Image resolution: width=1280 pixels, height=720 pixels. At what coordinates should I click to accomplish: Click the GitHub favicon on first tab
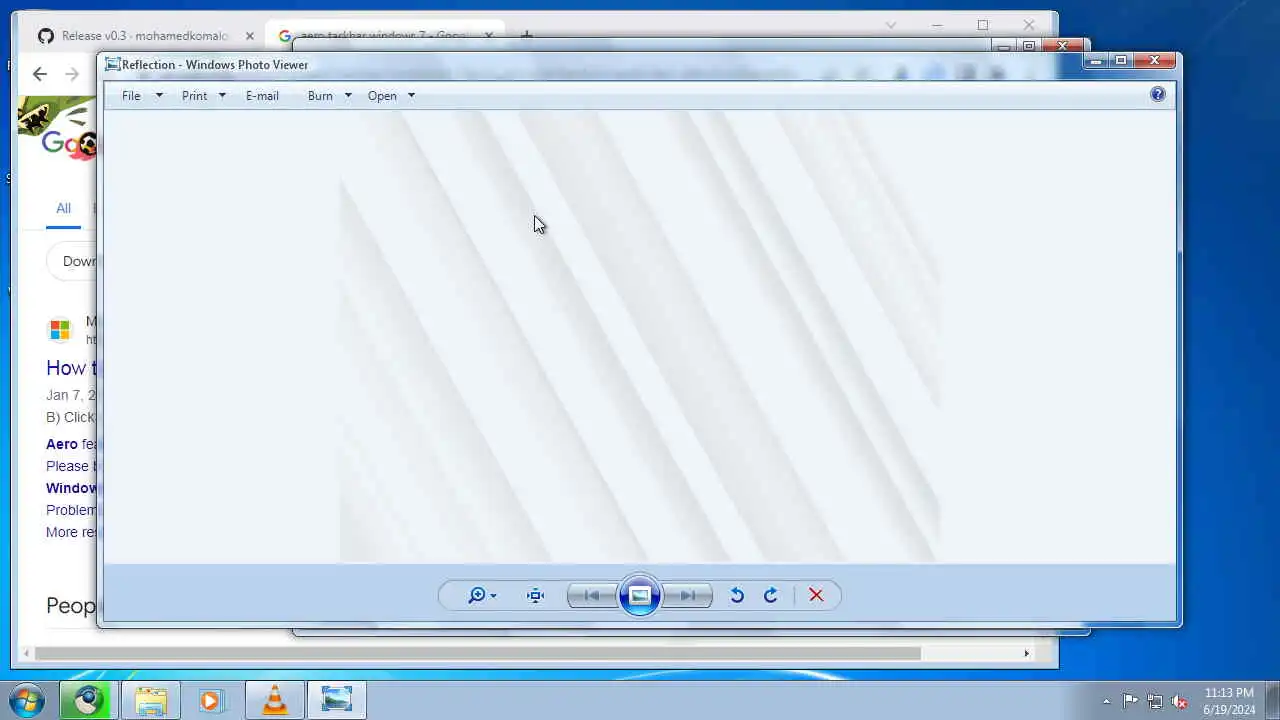[45, 36]
